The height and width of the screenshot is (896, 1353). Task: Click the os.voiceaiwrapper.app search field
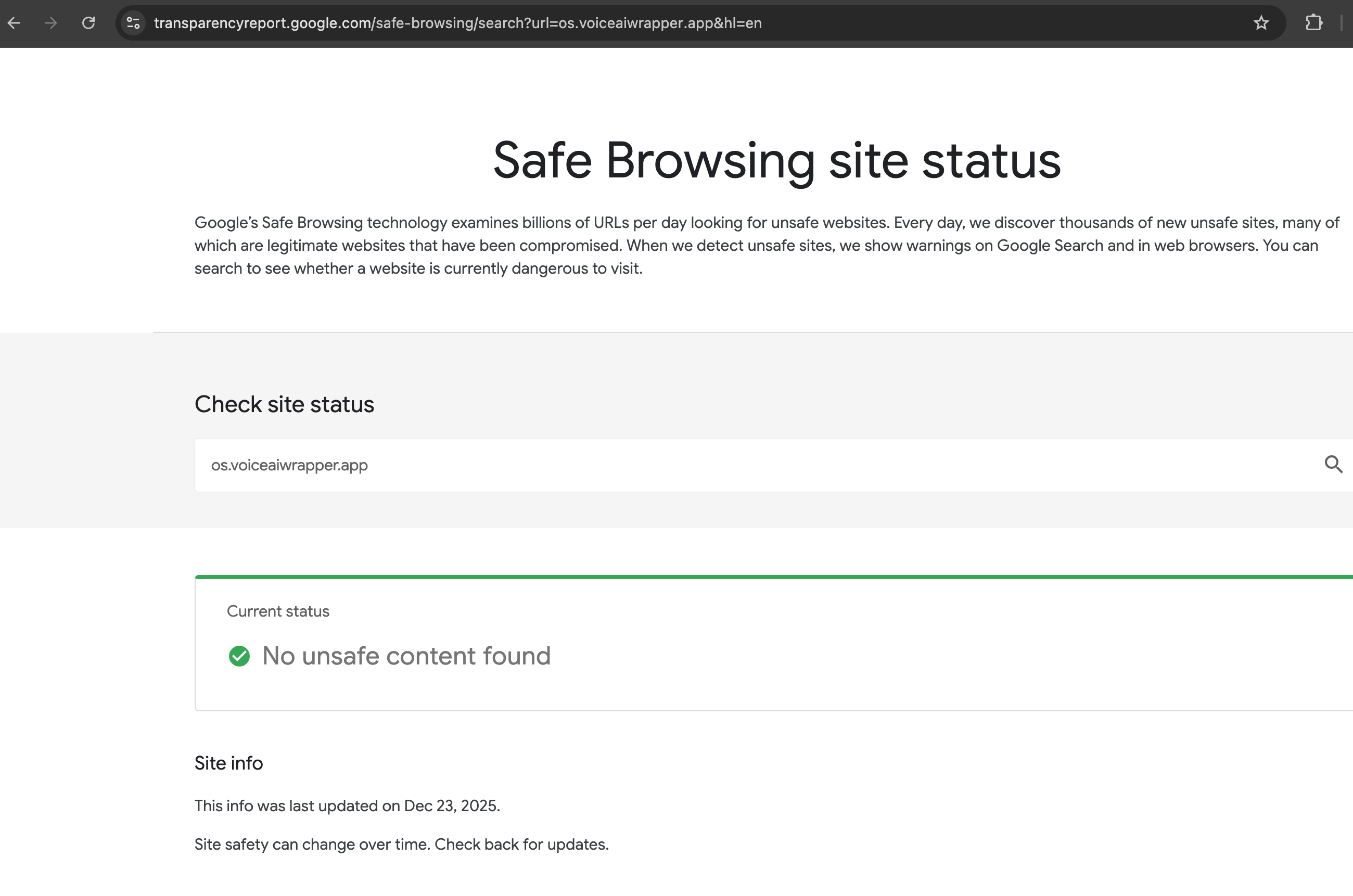686,465
